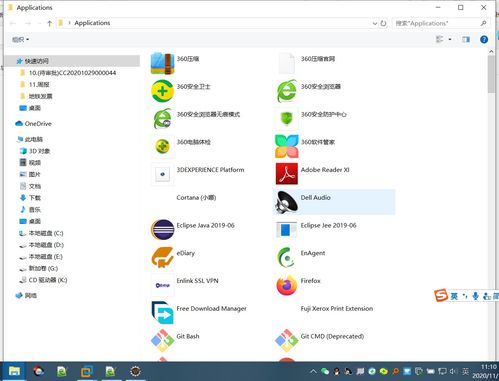
Task: Click the Applications path in address bar
Action: pyautogui.click(x=92, y=23)
